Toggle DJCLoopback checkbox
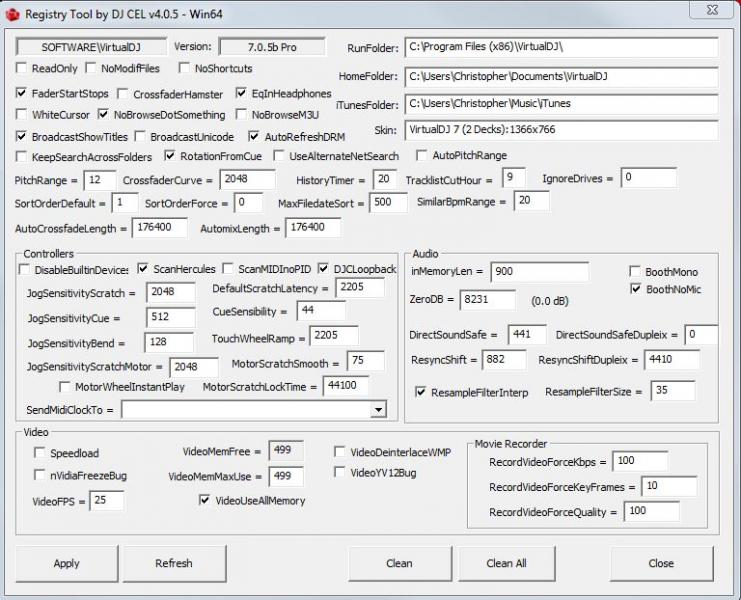The height and width of the screenshot is (600, 741). click(x=323, y=268)
